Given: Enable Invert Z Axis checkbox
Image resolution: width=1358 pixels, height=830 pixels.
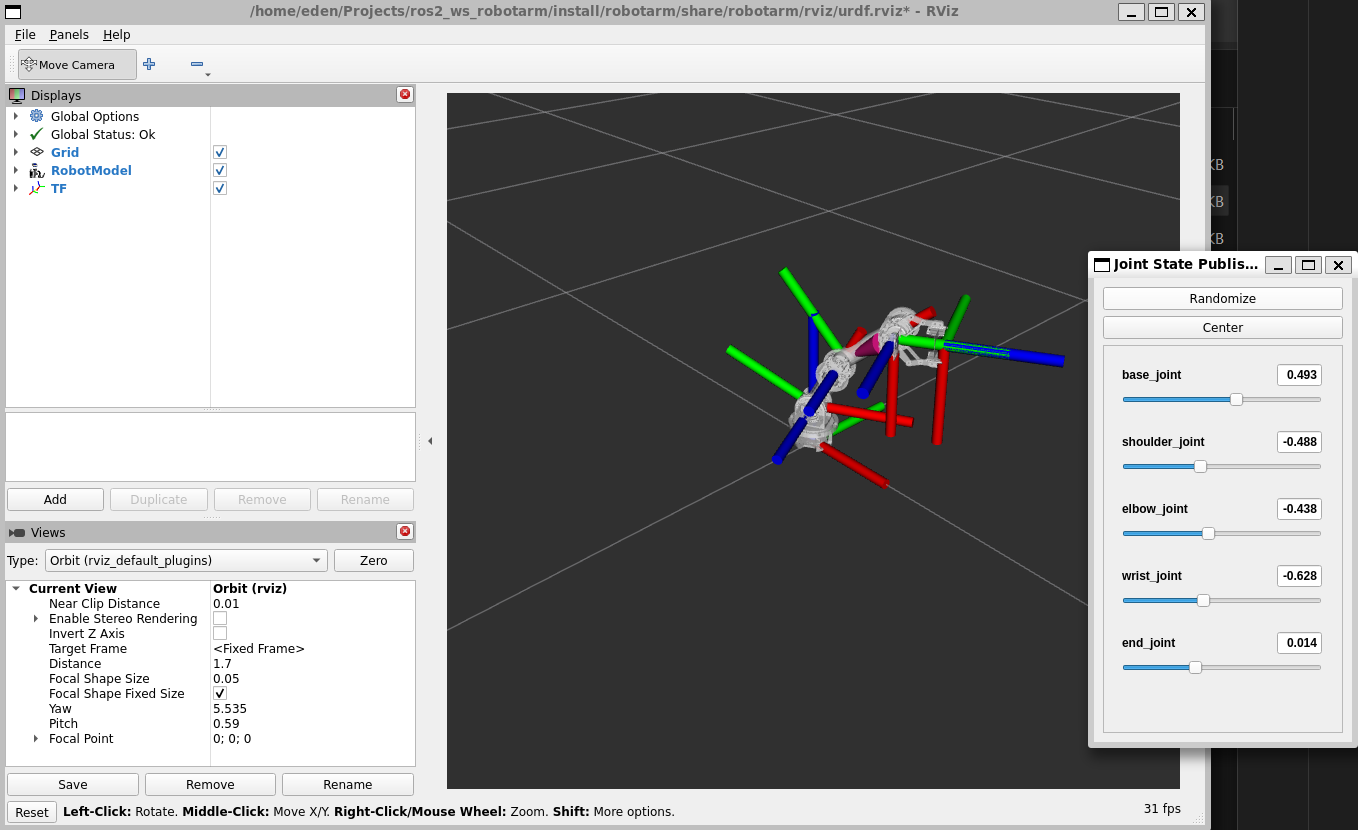Looking at the screenshot, I should point(220,634).
